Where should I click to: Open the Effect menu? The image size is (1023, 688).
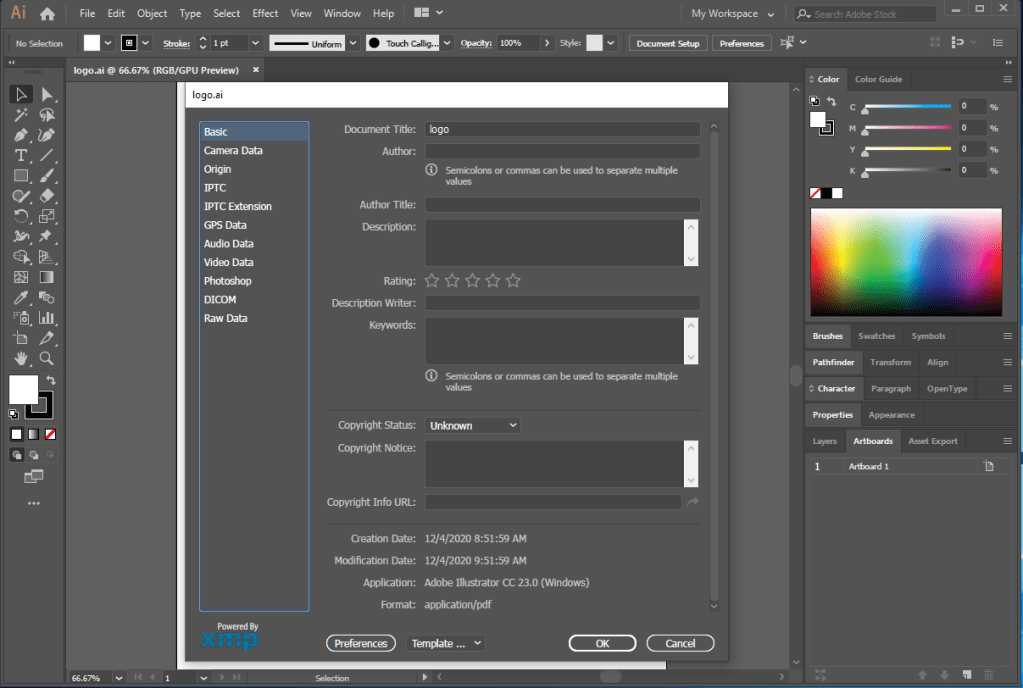click(265, 14)
